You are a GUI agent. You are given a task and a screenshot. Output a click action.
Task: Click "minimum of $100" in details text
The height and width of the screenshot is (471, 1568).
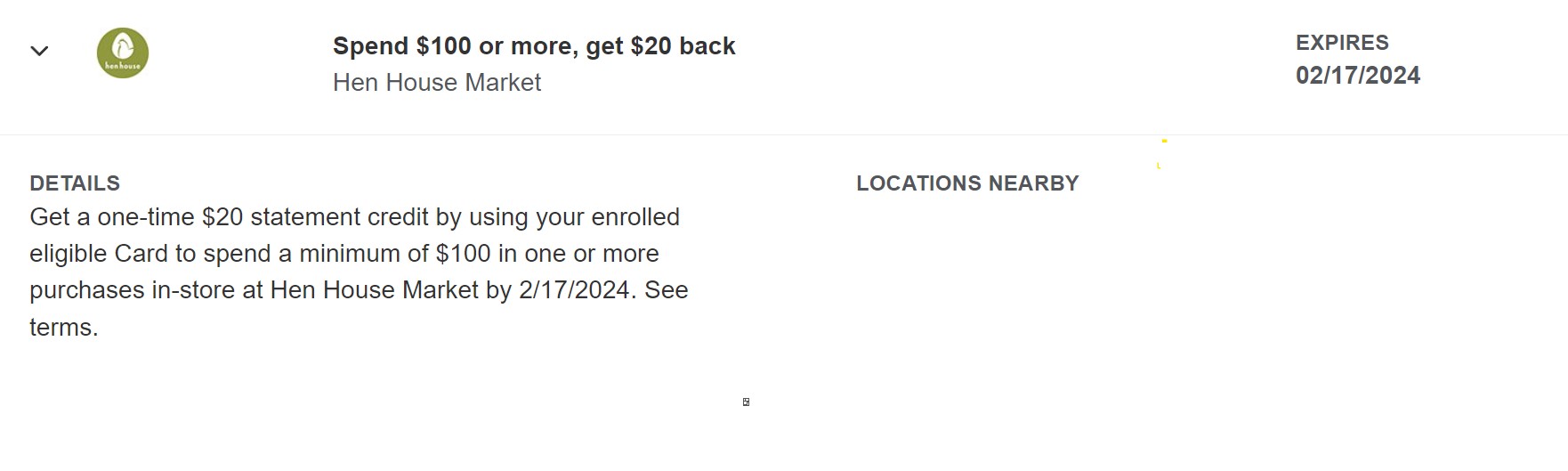pyautogui.click(x=395, y=254)
